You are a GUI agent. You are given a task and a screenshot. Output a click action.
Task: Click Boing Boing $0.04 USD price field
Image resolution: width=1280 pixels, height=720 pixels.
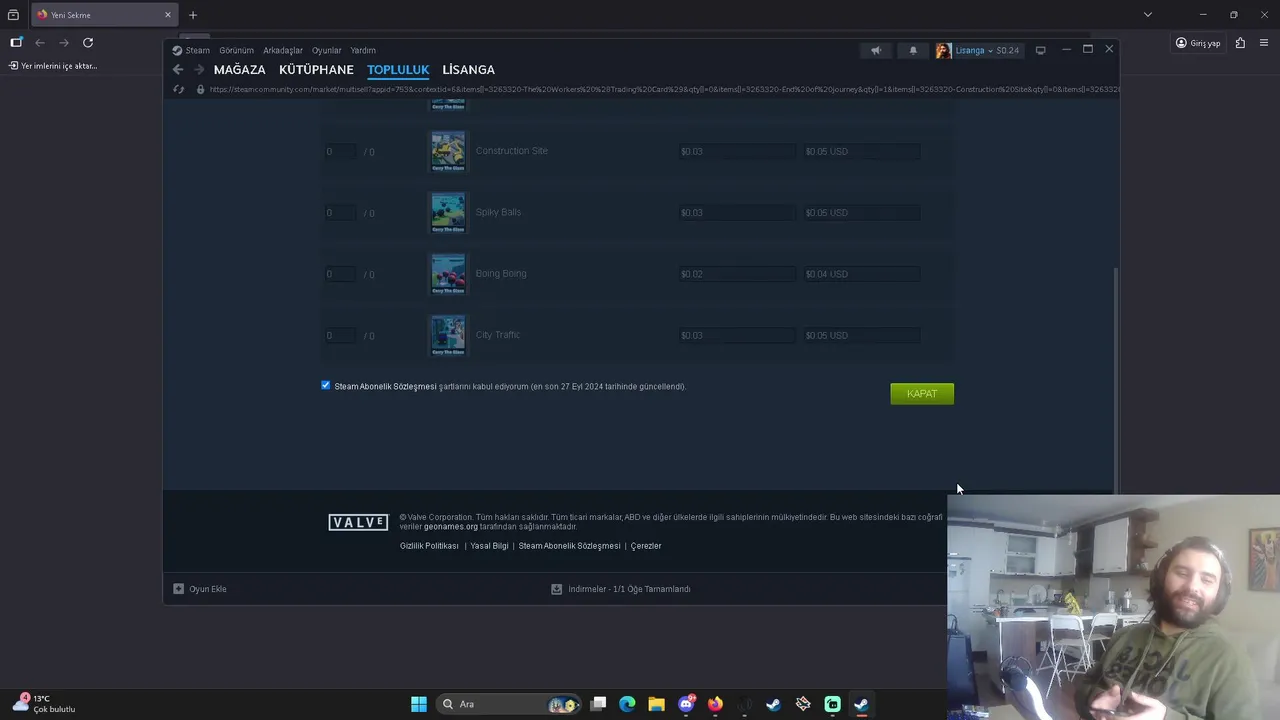point(860,274)
